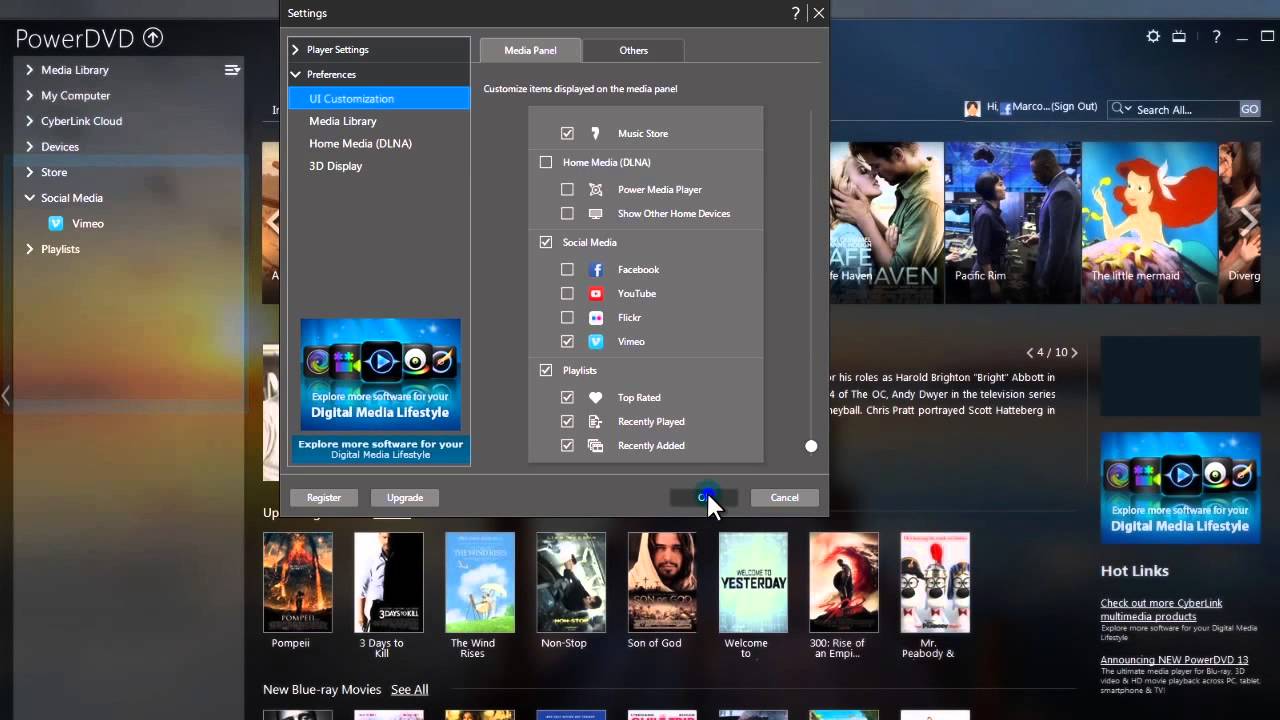Click the search magnifier icon
Screen dimensions: 1280x720
1119,109
